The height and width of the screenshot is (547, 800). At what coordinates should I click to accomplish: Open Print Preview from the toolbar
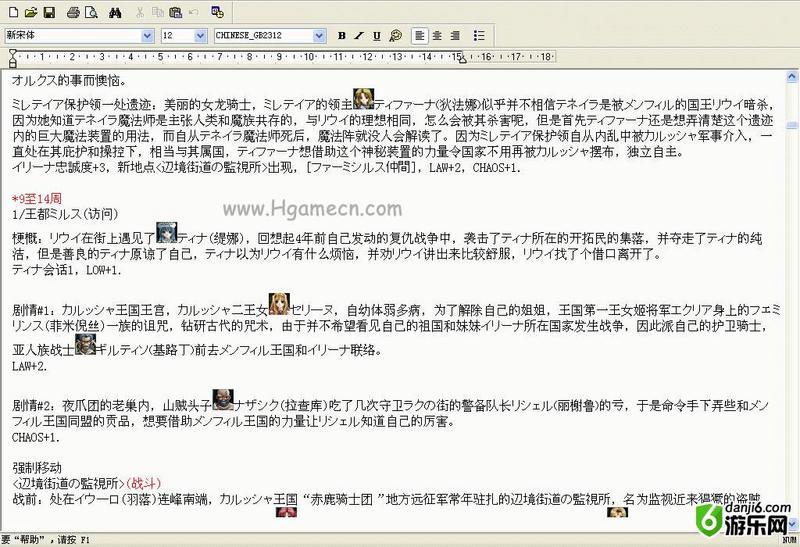[91, 13]
